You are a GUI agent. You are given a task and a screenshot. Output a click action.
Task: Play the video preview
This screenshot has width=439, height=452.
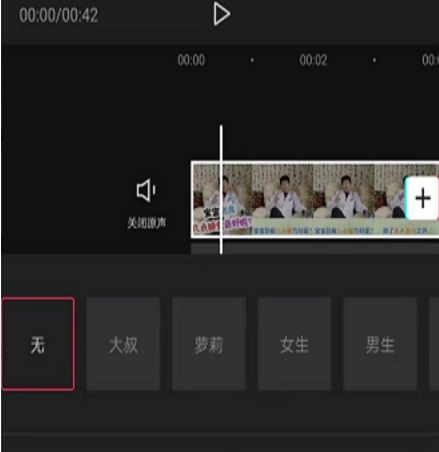pos(222,14)
